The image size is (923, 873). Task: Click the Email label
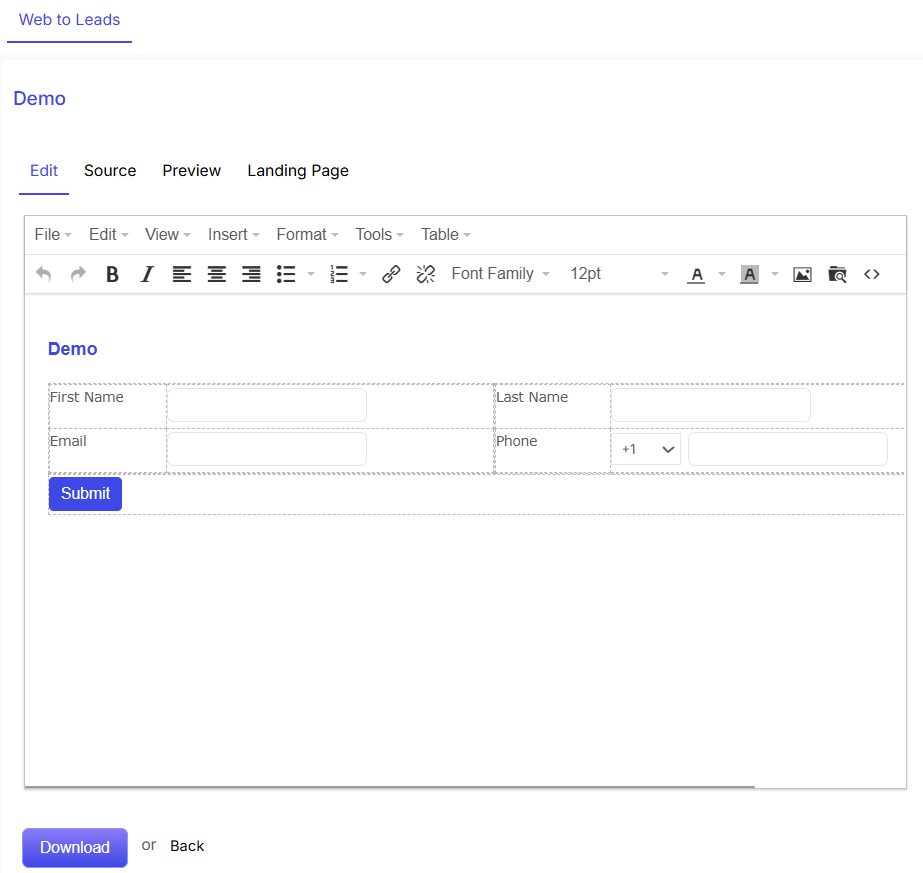pyautogui.click(x=68, y=442)
